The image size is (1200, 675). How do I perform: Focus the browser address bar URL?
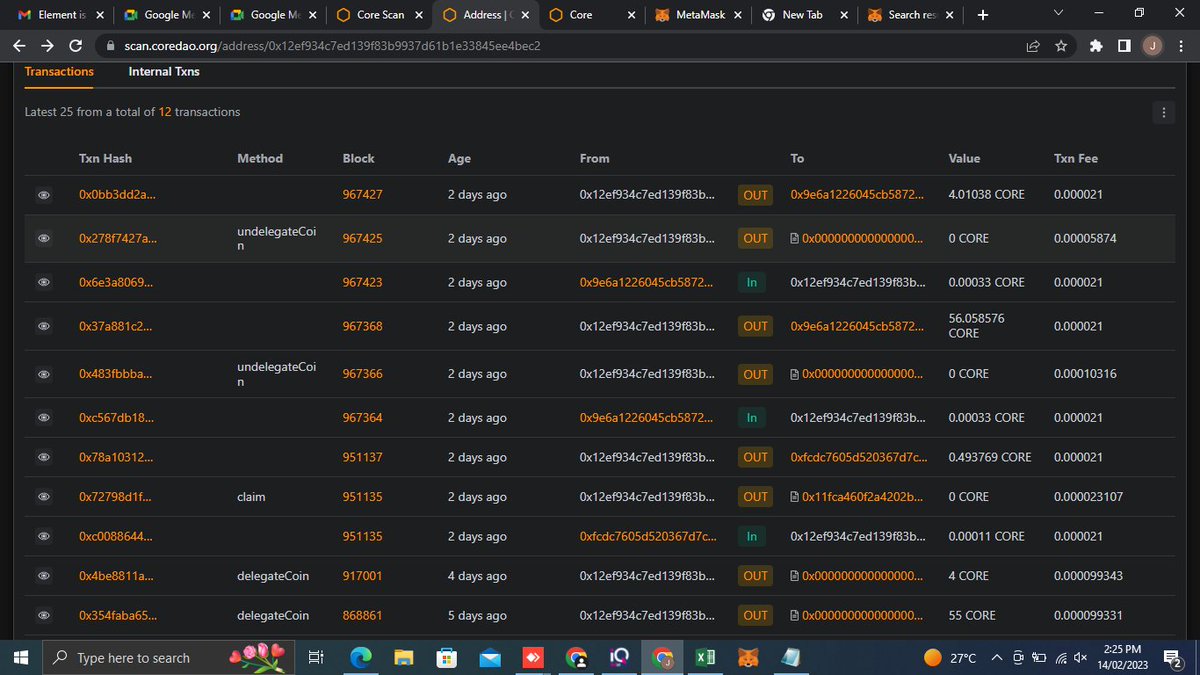pos(333,46)
